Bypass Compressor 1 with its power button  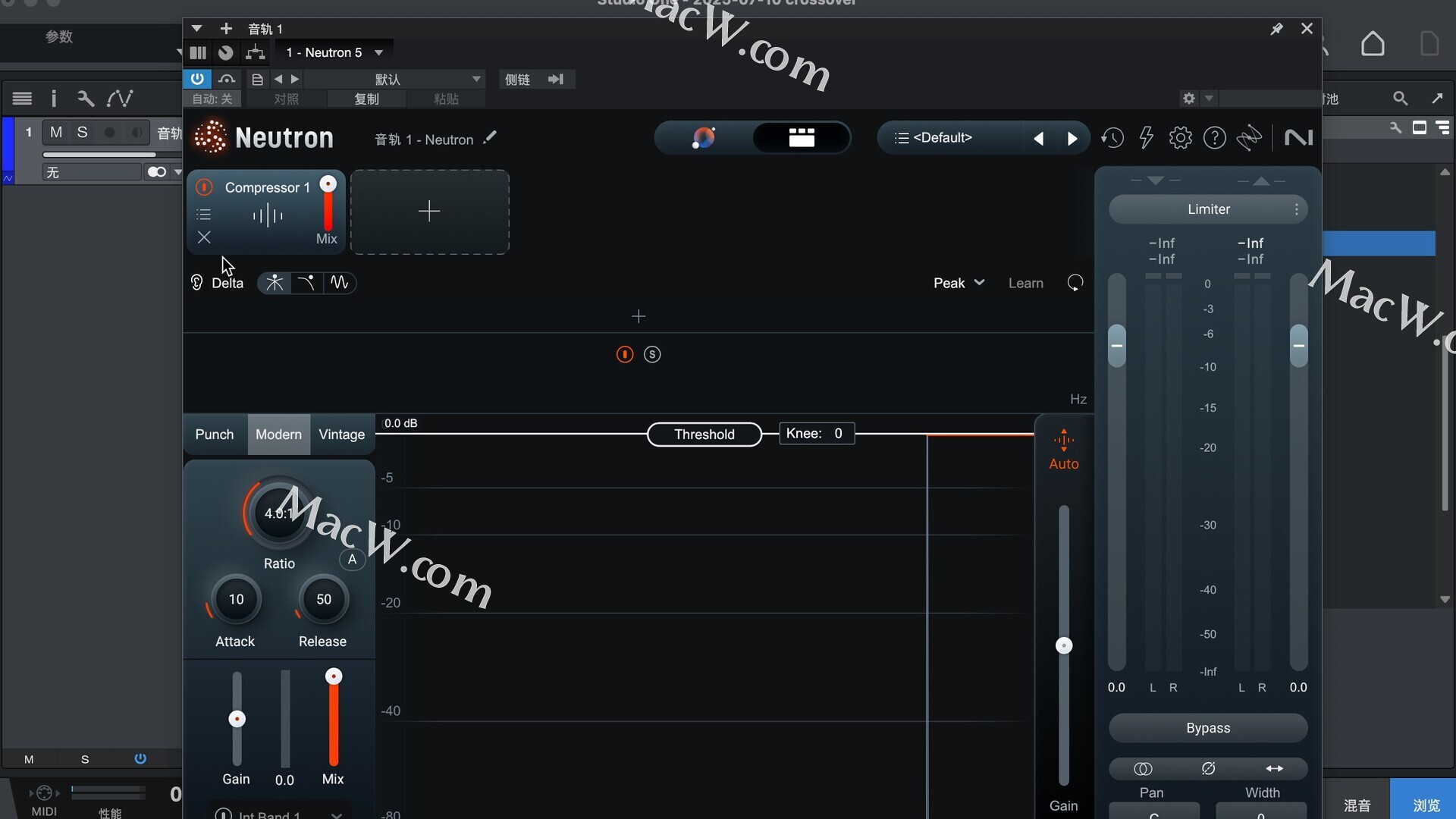click(204, 187)
